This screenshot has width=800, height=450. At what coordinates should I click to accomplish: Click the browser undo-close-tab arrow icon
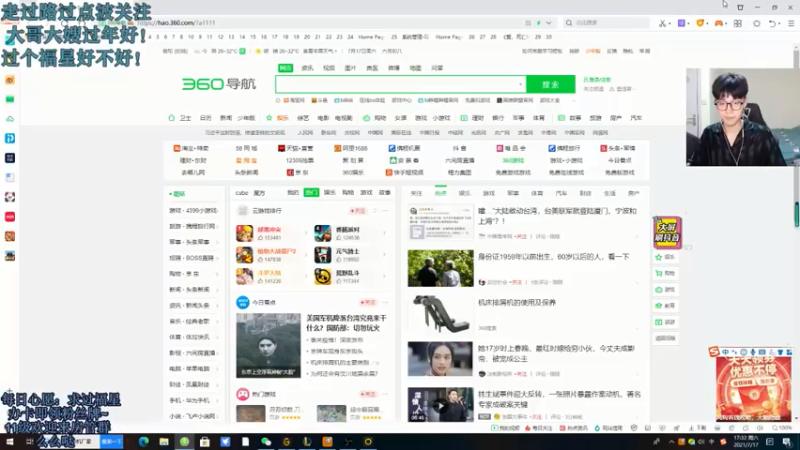(x=772, y=23)
